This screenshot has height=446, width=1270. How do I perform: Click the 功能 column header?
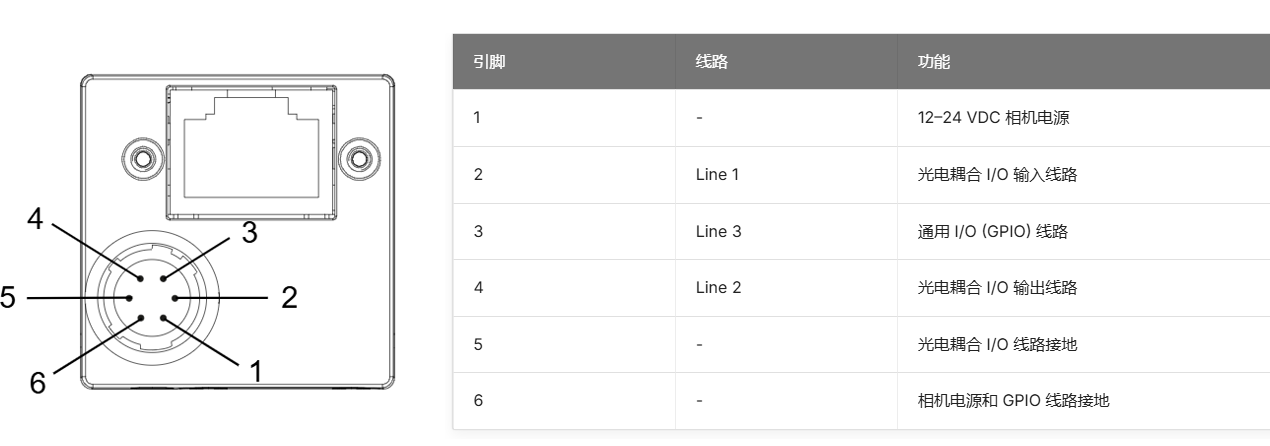[x=934, y=62]
